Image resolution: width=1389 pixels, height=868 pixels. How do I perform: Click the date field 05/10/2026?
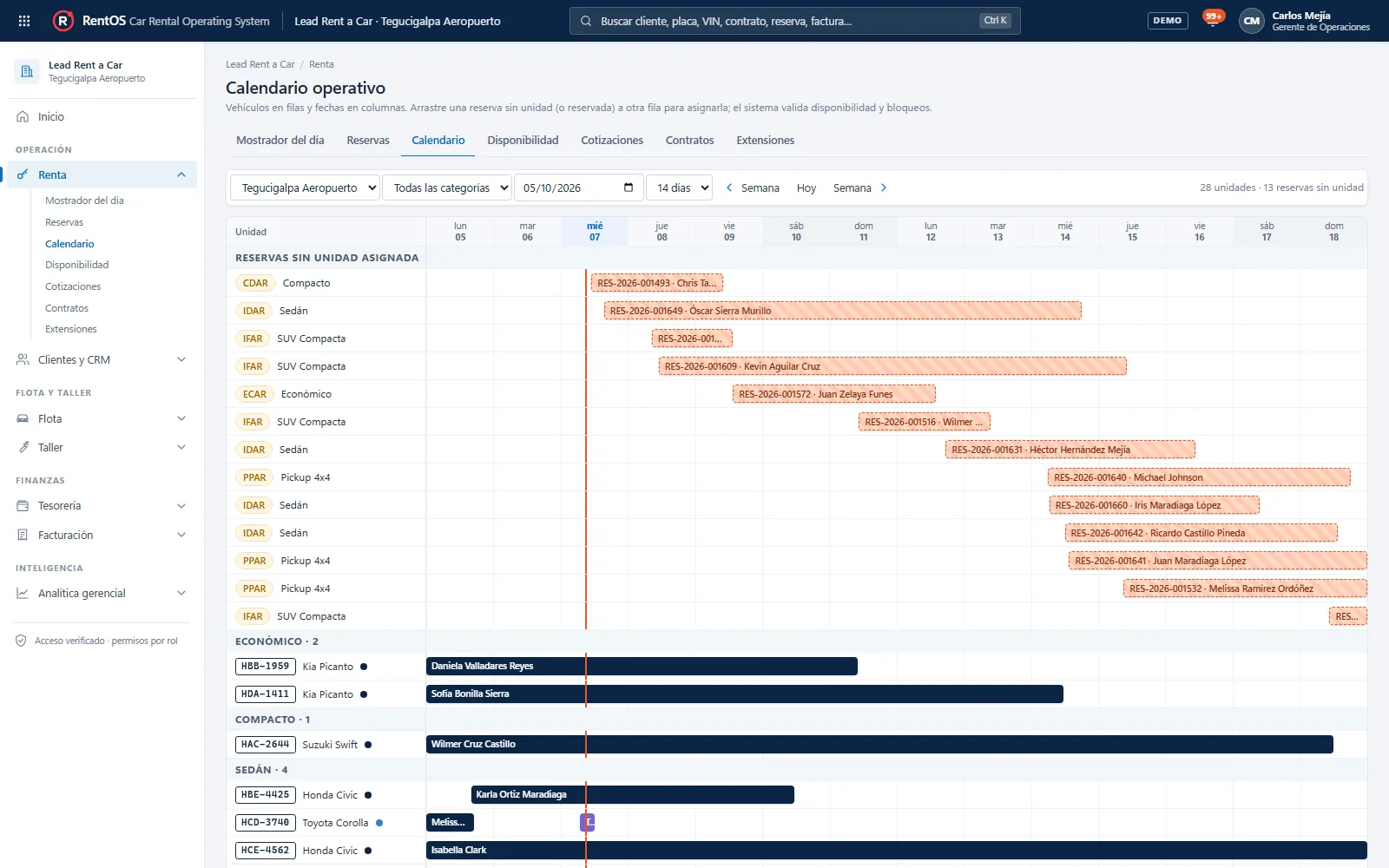[578, 187]
